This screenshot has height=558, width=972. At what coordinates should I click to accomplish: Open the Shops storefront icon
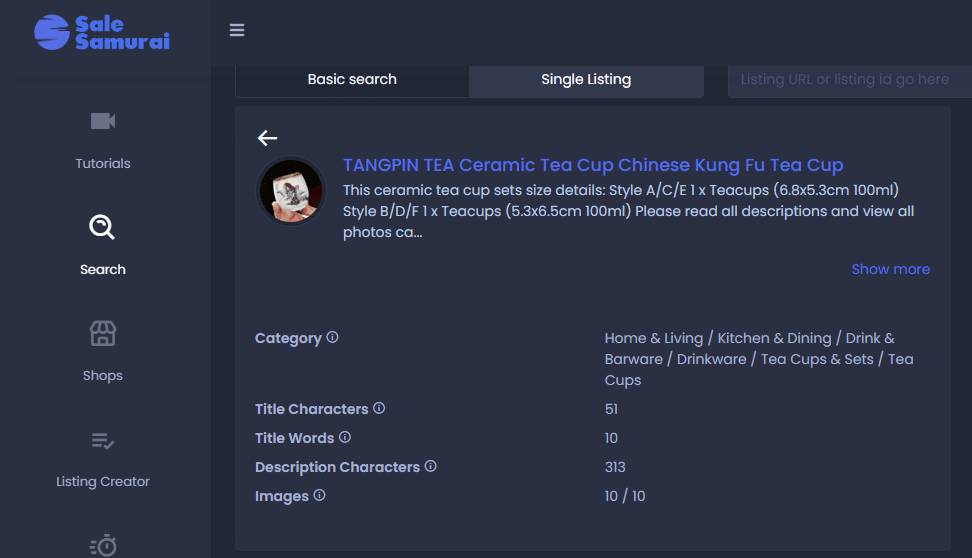tap(103, 334)
